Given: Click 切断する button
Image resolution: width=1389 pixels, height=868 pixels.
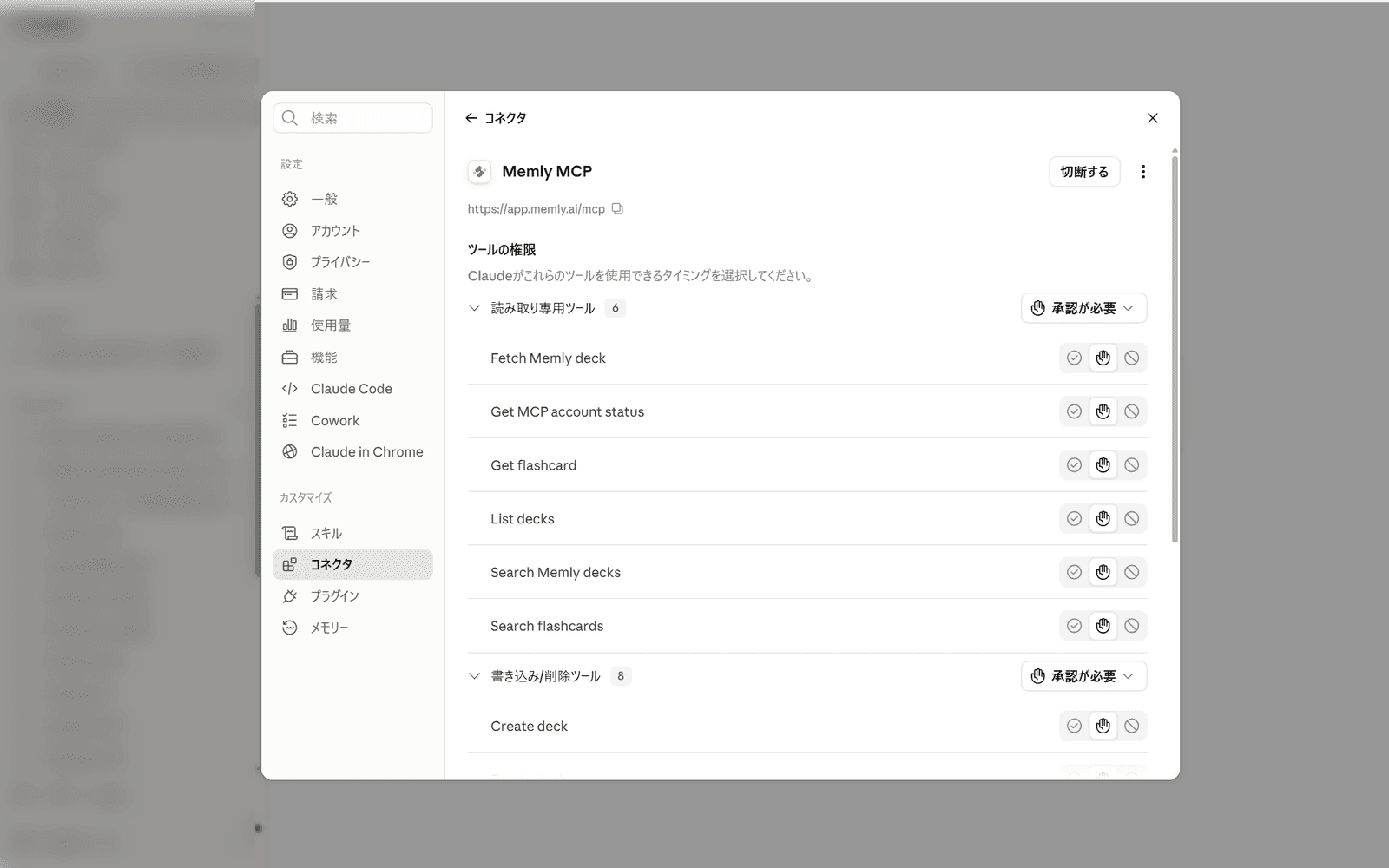Looking at the screenshot, I should click(1084, 172).
